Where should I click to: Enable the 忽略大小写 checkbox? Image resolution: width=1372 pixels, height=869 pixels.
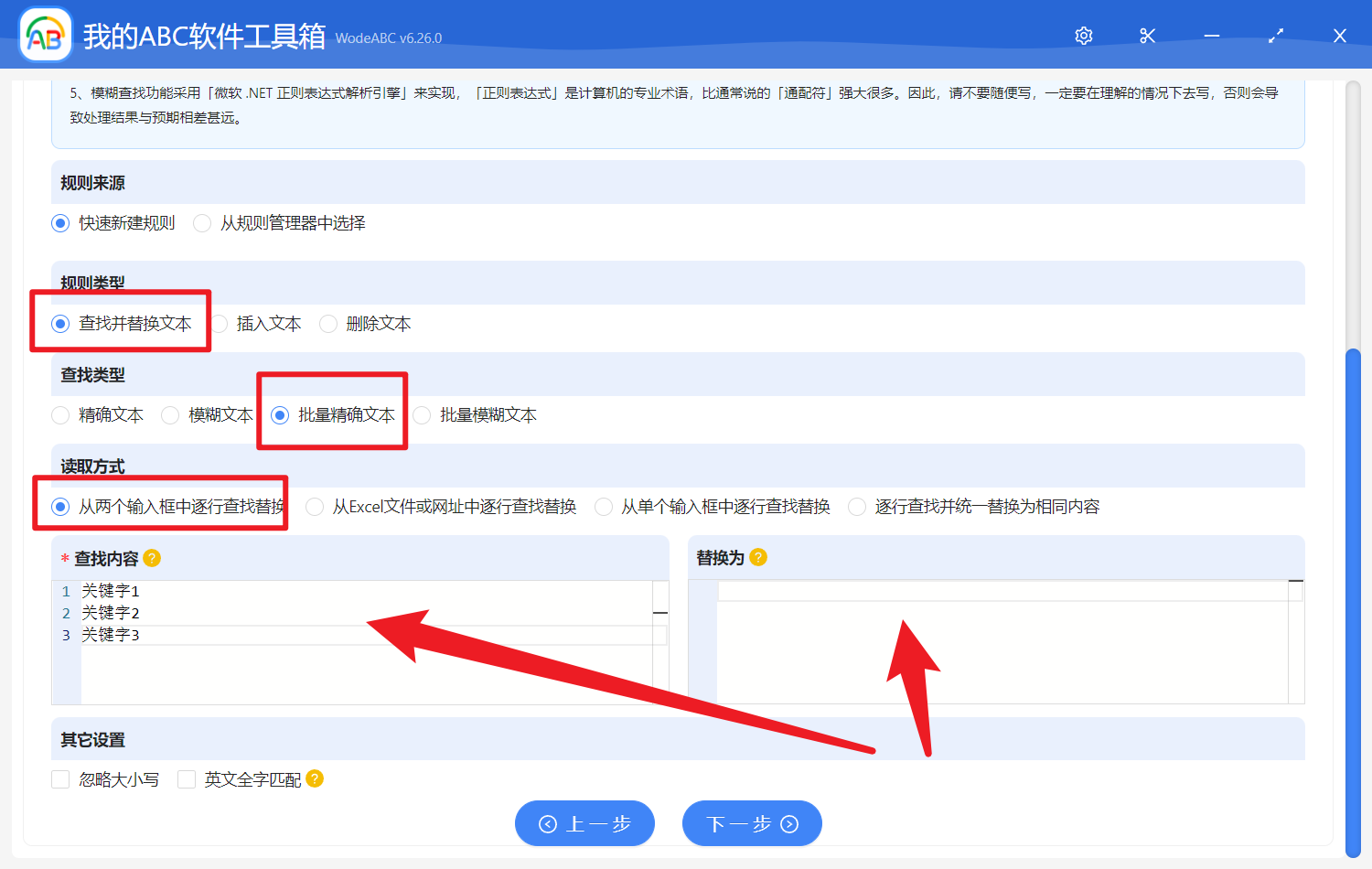60,778
